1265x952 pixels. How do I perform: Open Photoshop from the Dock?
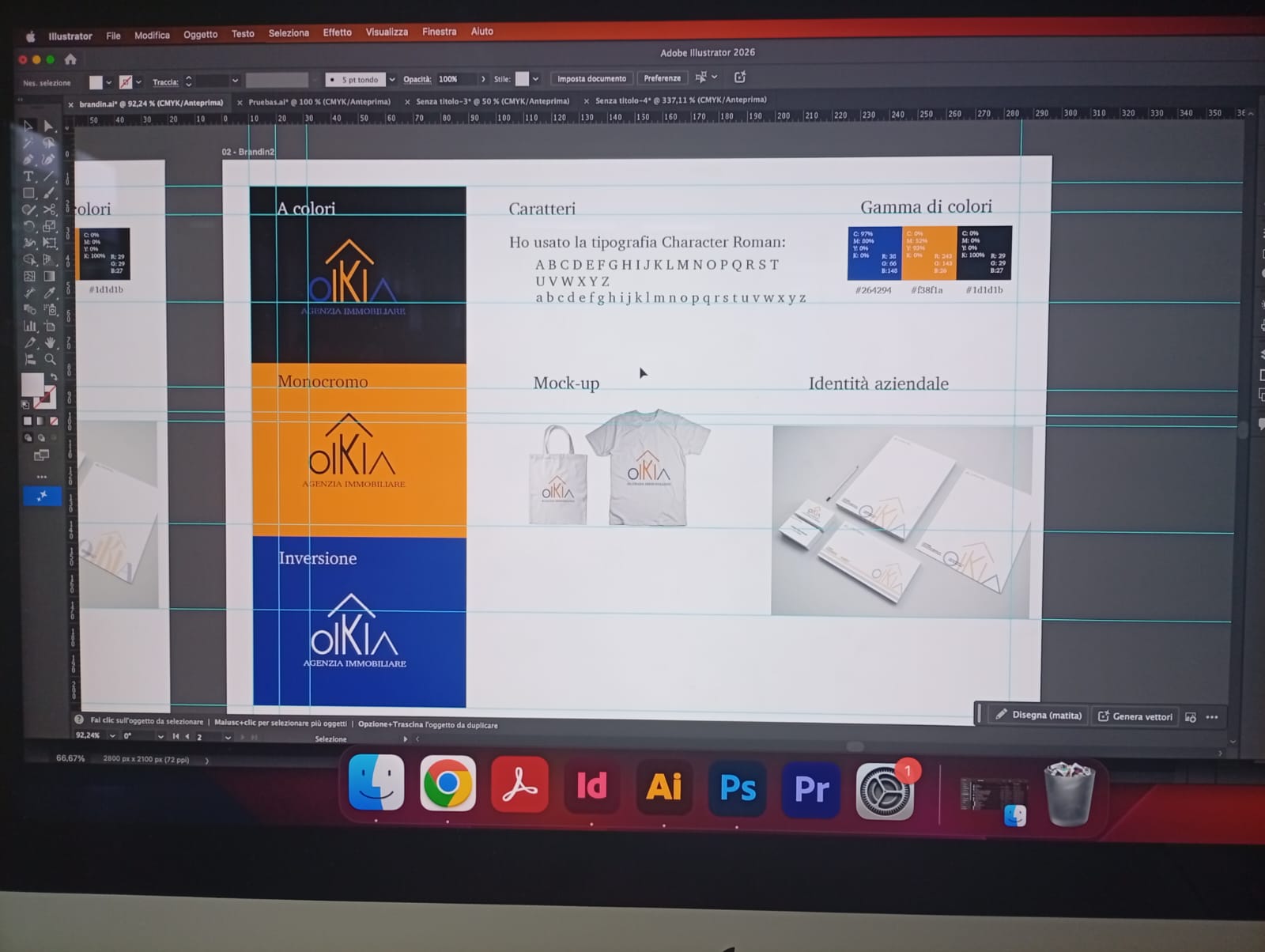tap(737, 788)
